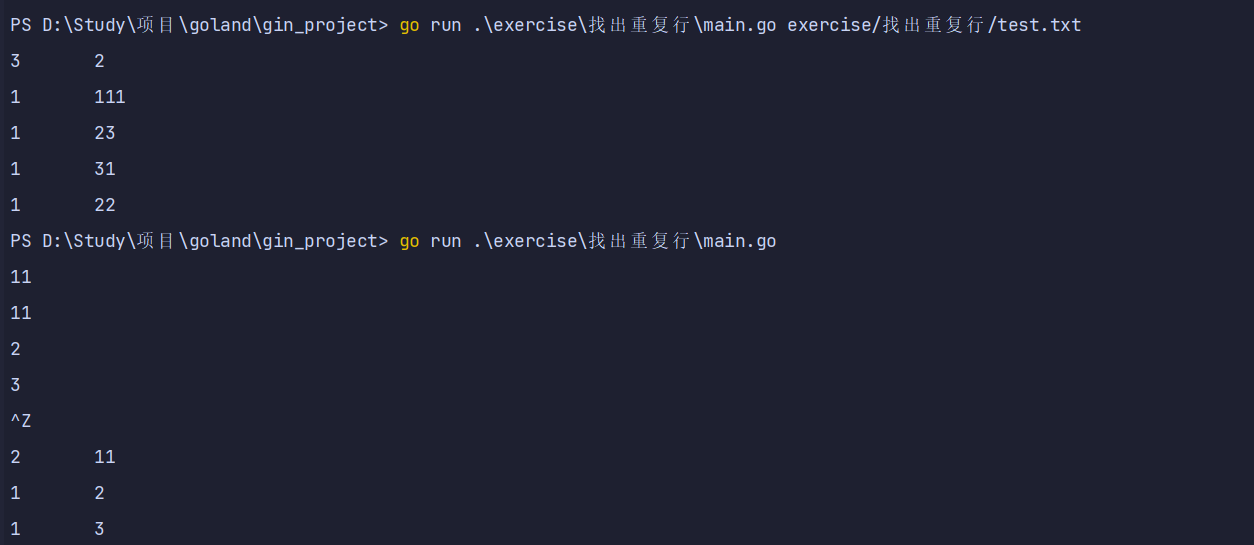Click the second typed input line '11'
1254x545 pixels.
(x=21, y=313)
